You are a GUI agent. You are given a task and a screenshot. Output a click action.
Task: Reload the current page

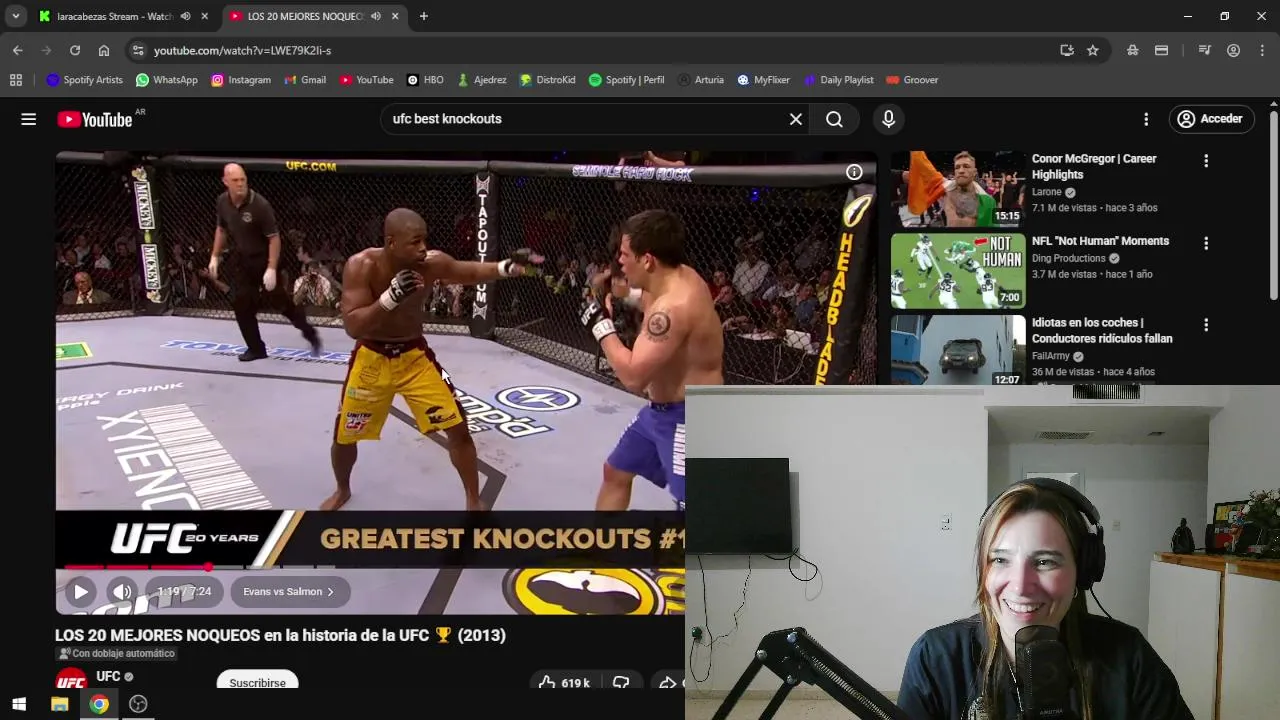(75, 50)
